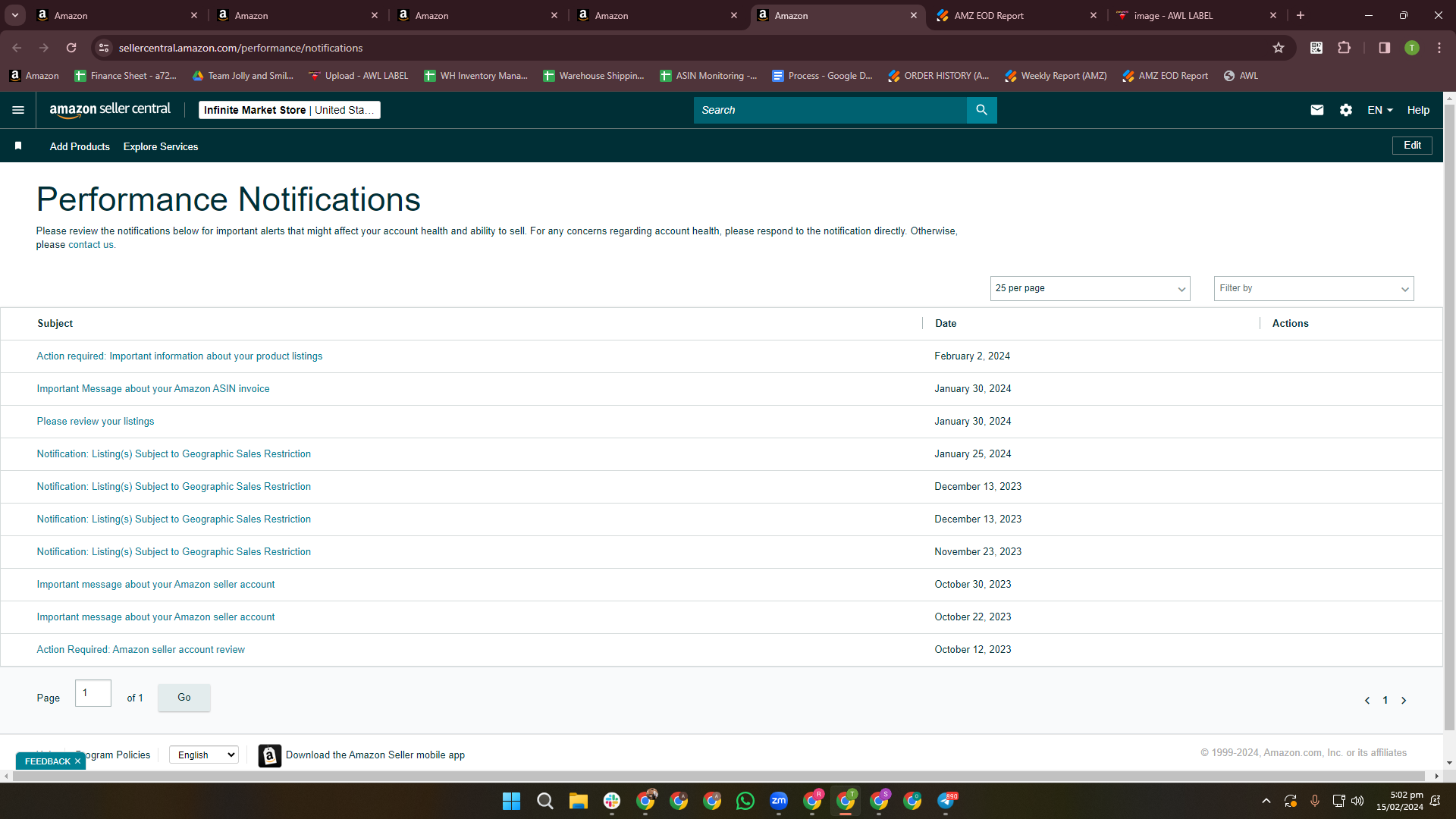Click the FEEDBACK button
This screenshot has width=1456, height=819.
tap(47, 761)
